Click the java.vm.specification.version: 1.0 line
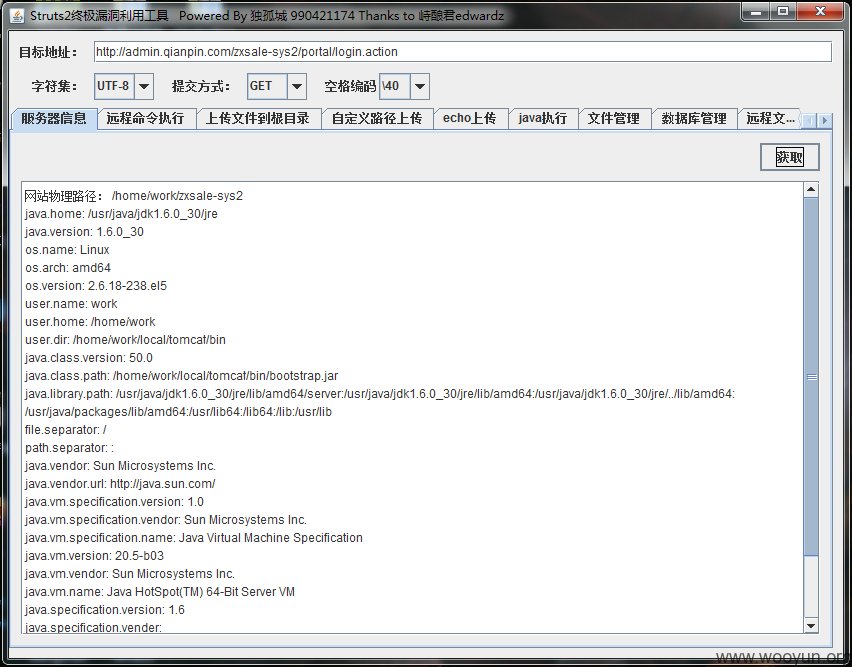The height and width of the screenshot is (667, 852). pos(115,501)
